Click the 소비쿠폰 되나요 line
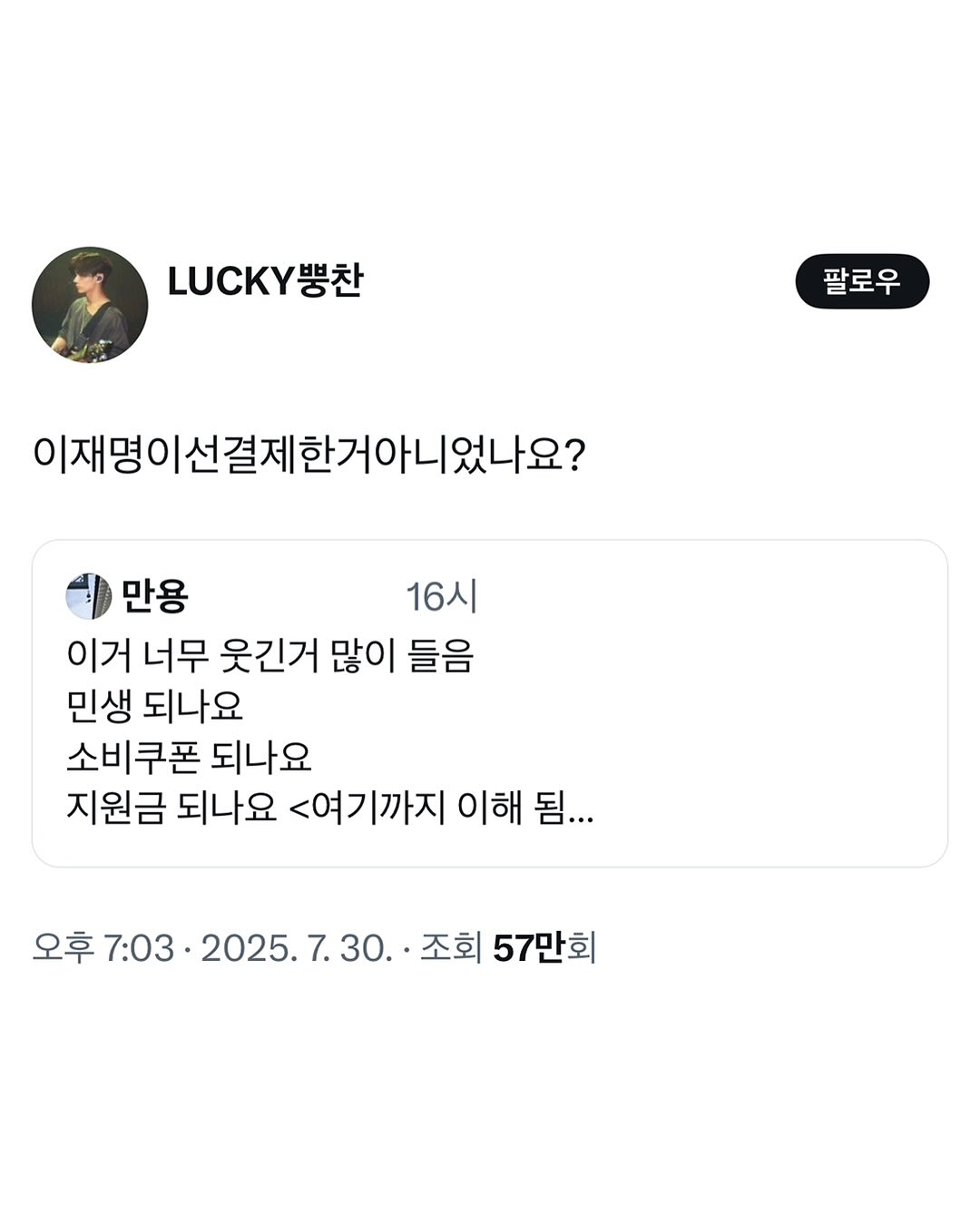This screenshot has width=980, height=1225. point(189,757)
